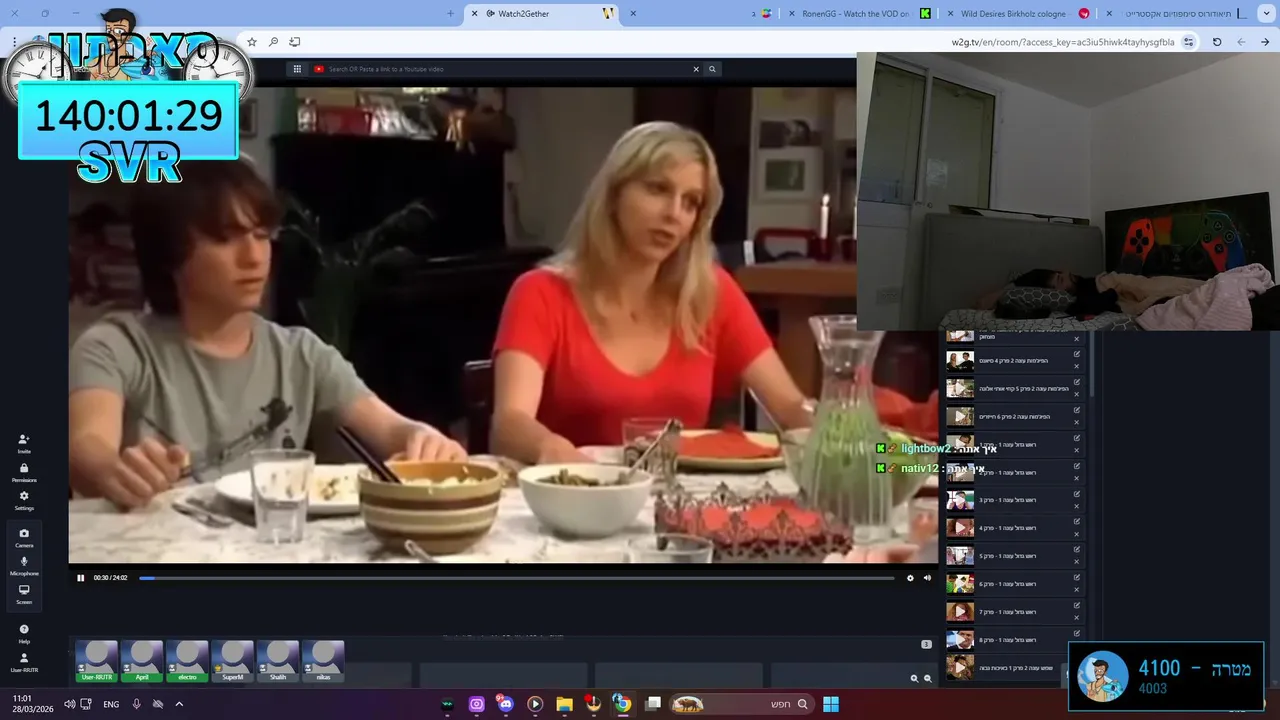The width and height of the screenshot is (1280, 720).
Task: Open Task View on the taskbar
Action: (x=653, y=704)
